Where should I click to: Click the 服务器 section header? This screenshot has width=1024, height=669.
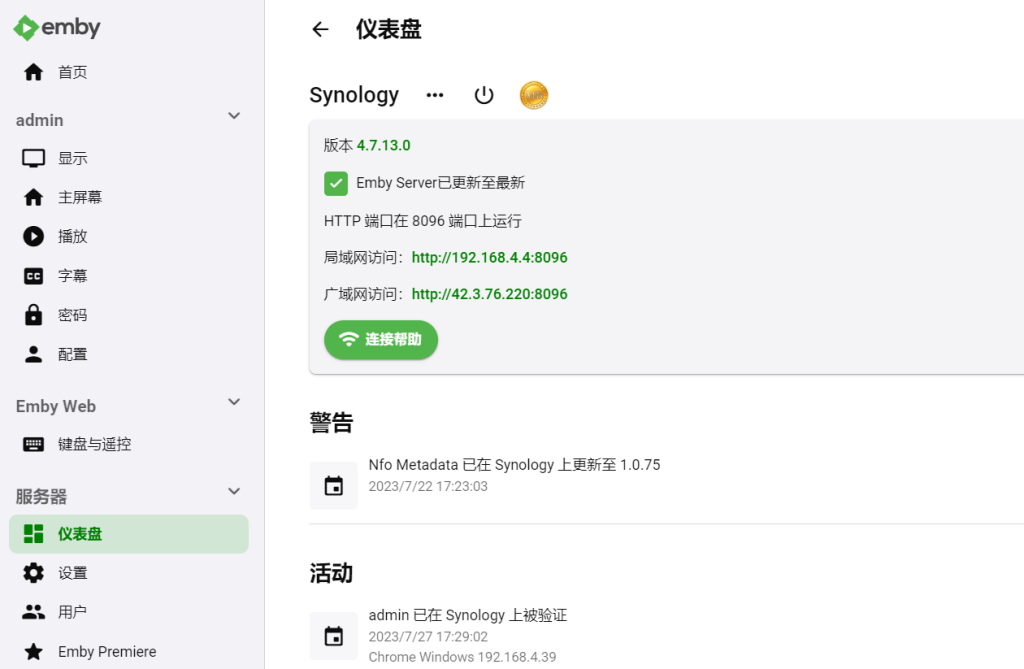coord(41,497)
